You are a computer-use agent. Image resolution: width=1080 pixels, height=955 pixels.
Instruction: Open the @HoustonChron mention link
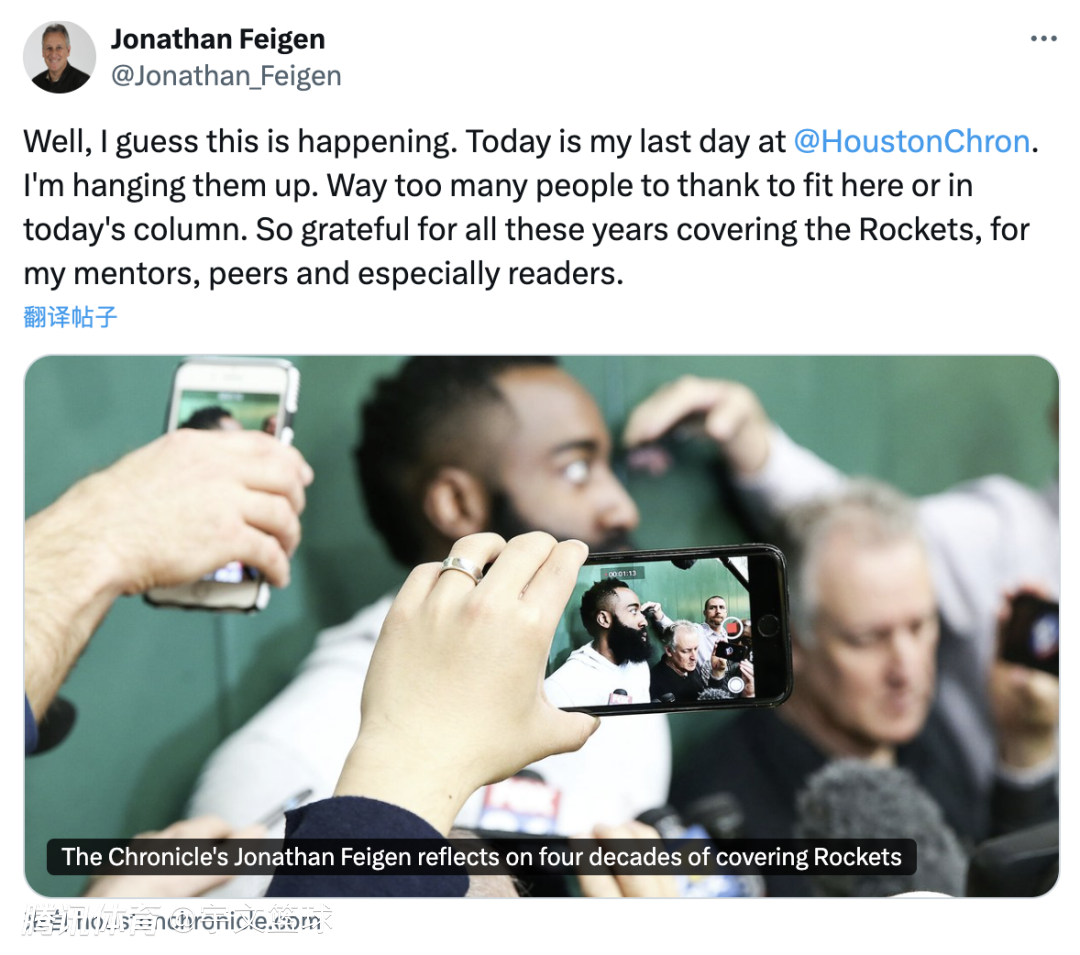[911, 142]
